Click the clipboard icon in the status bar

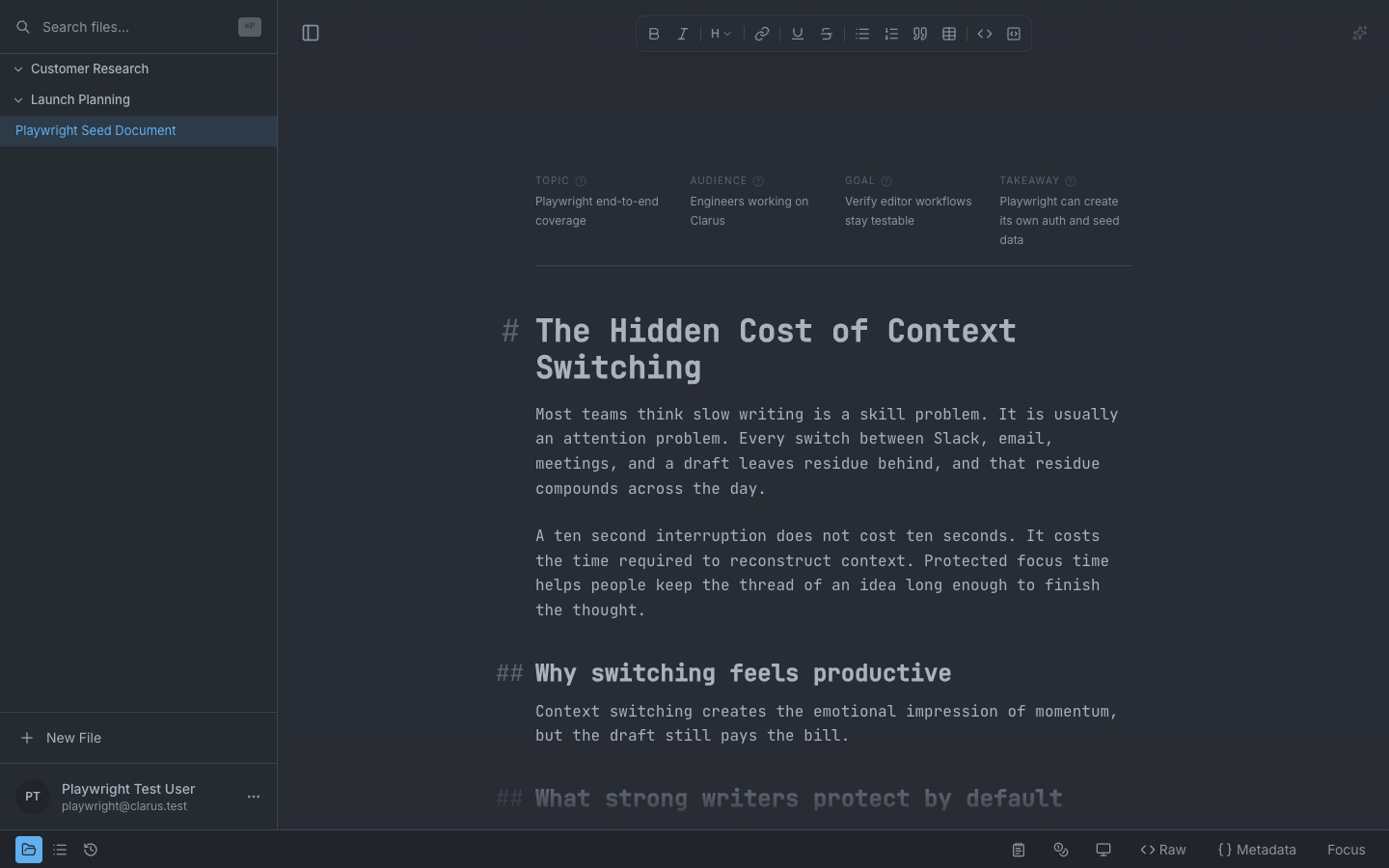[1019, 850]
